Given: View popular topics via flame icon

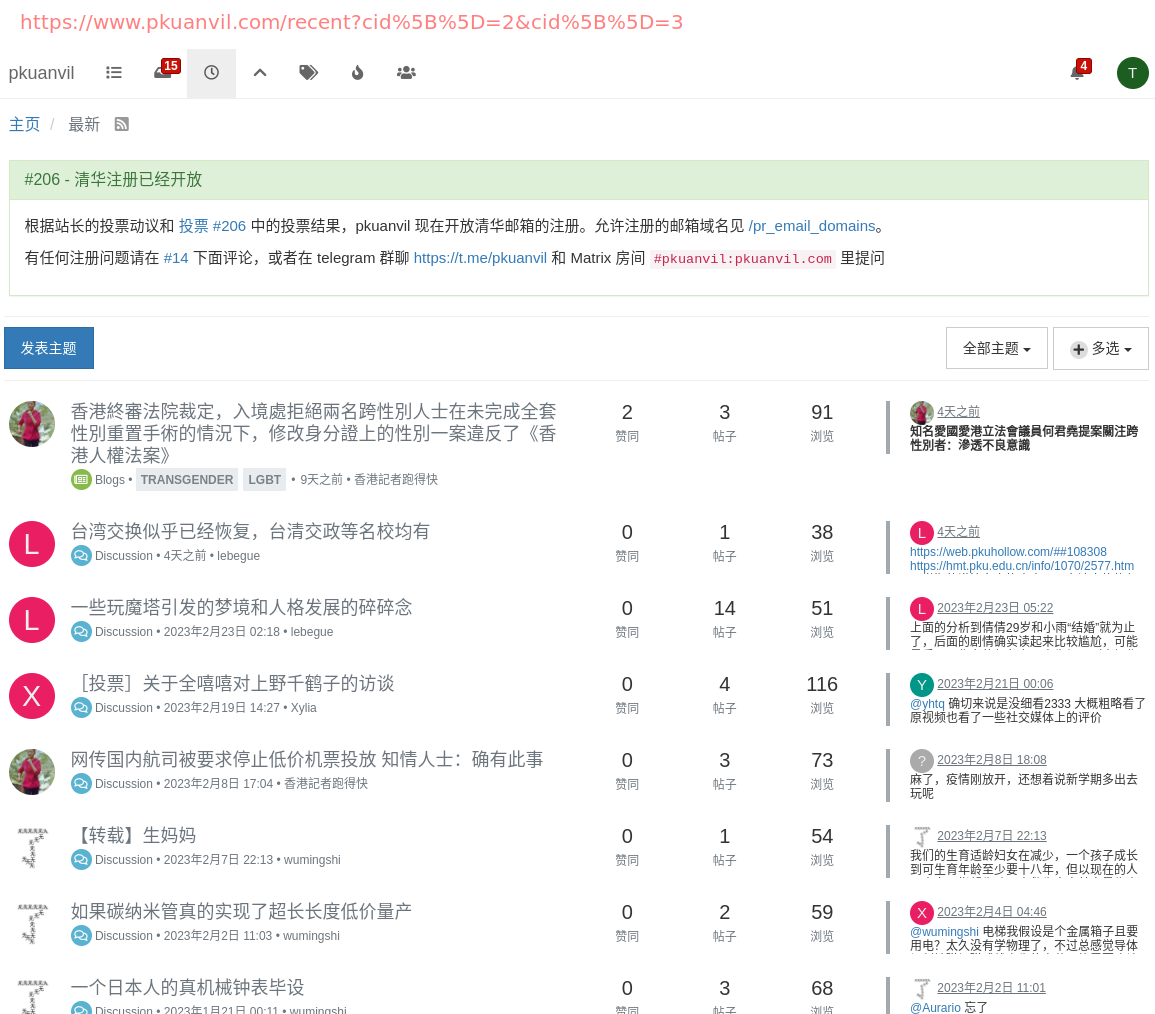Looking at the screenshot, I should pos(356,72).
